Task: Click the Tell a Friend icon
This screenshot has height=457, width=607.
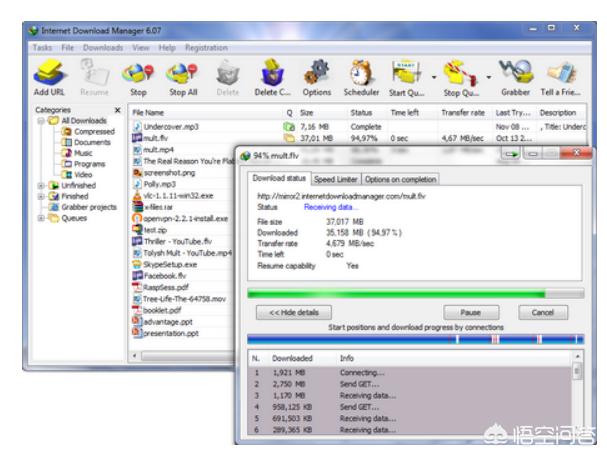Action: [561, 78]
